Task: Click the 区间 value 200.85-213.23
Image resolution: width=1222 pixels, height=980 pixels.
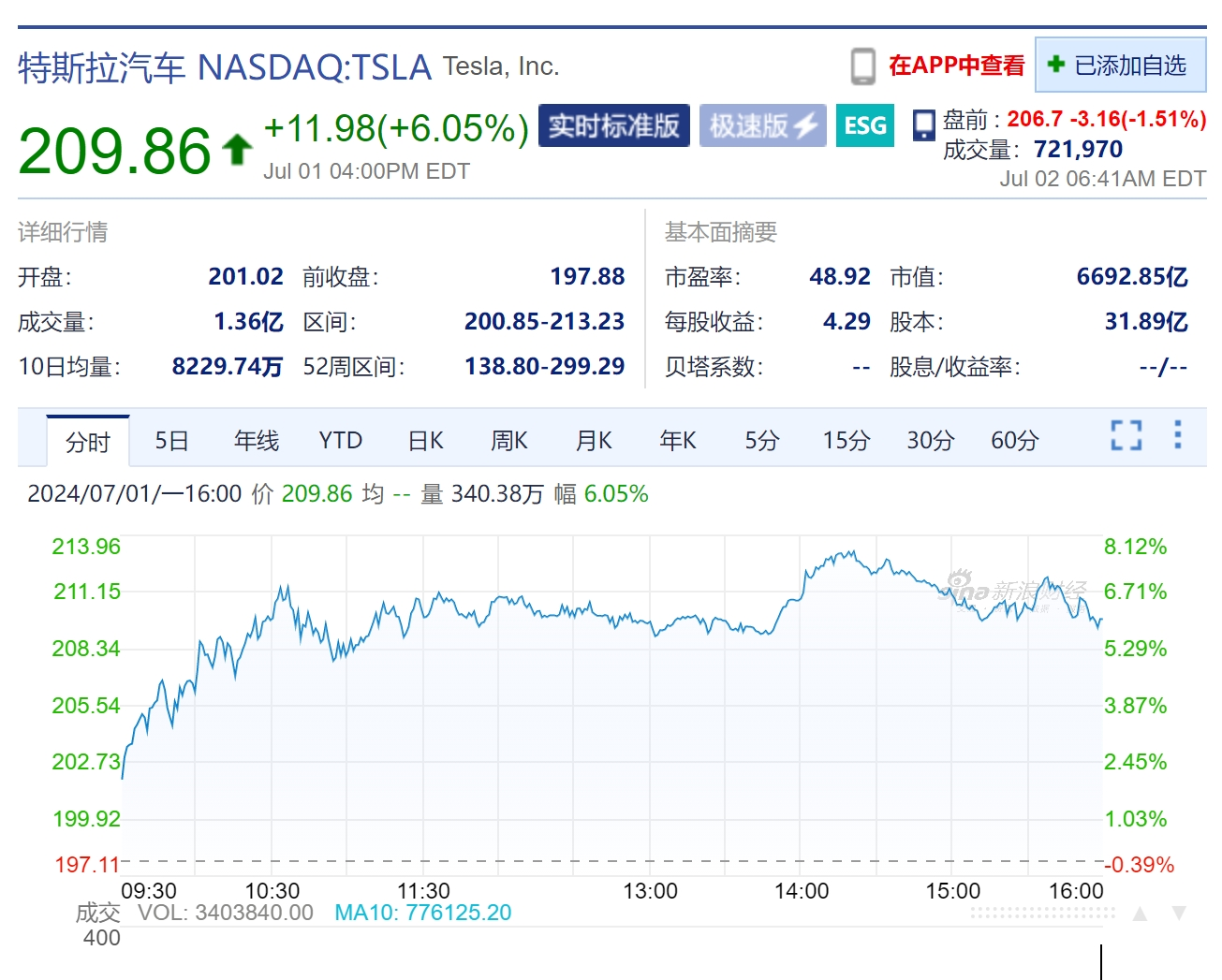Action: (544, 322)
